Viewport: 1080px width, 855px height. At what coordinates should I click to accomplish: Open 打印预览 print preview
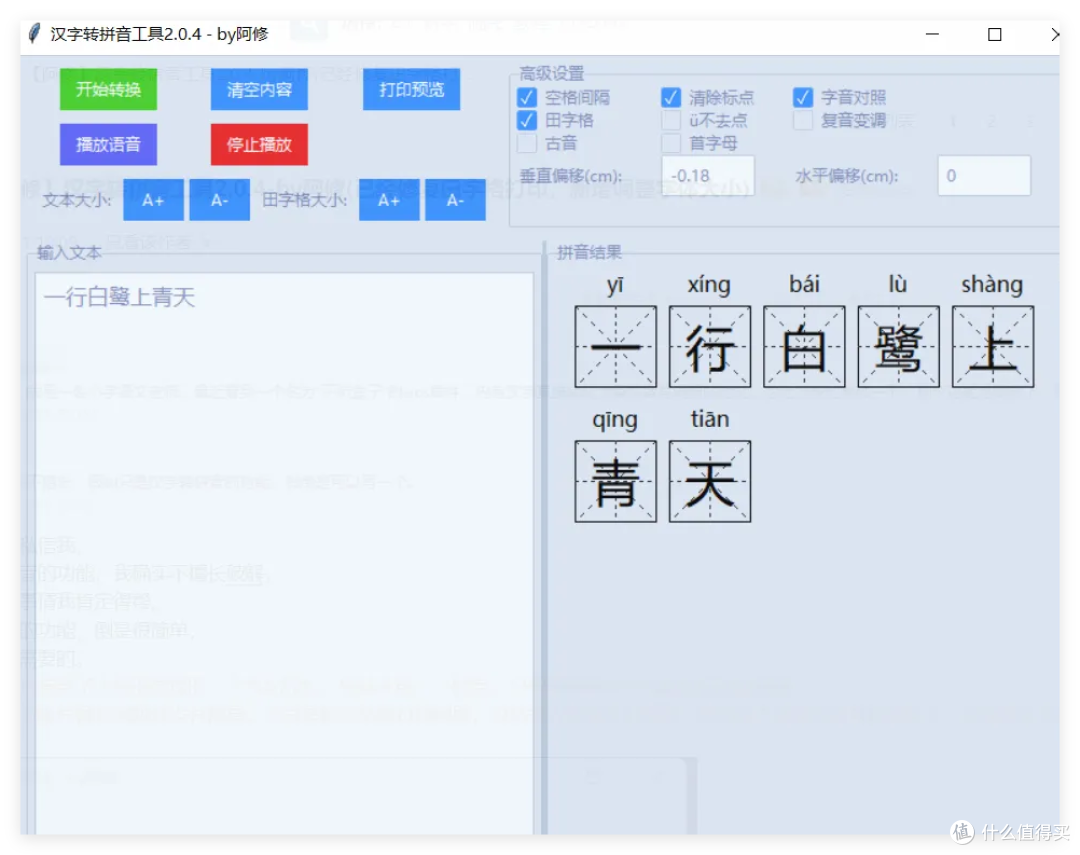pos(411,90)
